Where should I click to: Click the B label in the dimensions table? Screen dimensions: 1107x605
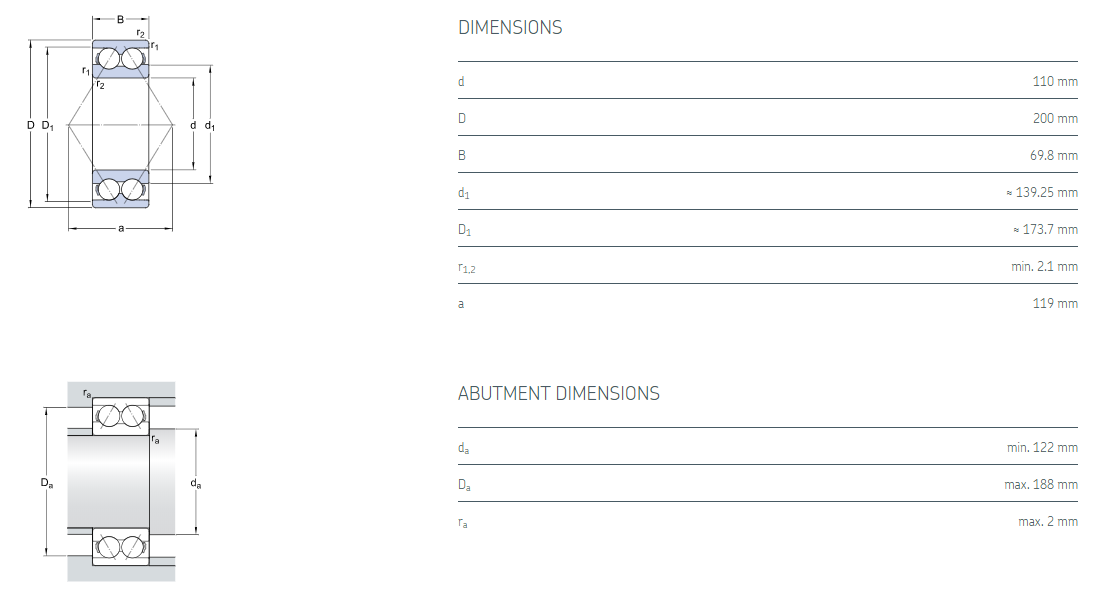pyautogui.click(x=462, y=155)
